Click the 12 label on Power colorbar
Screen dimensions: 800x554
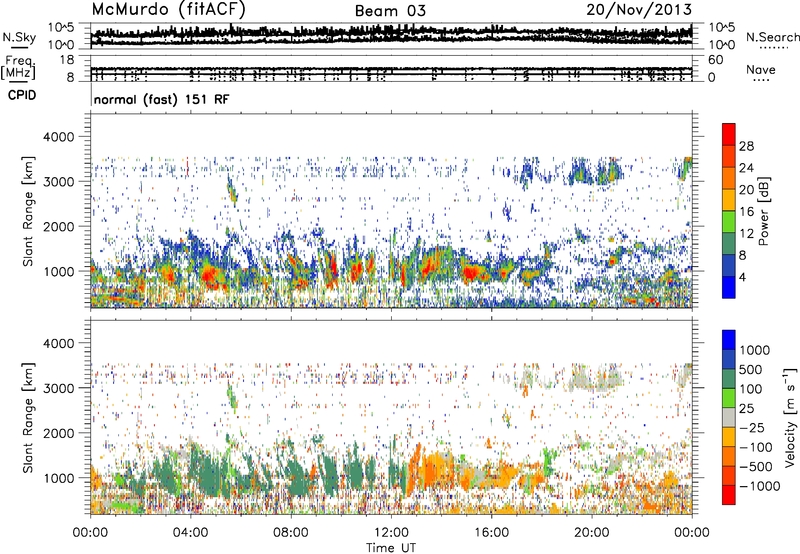tap(746, 234)
